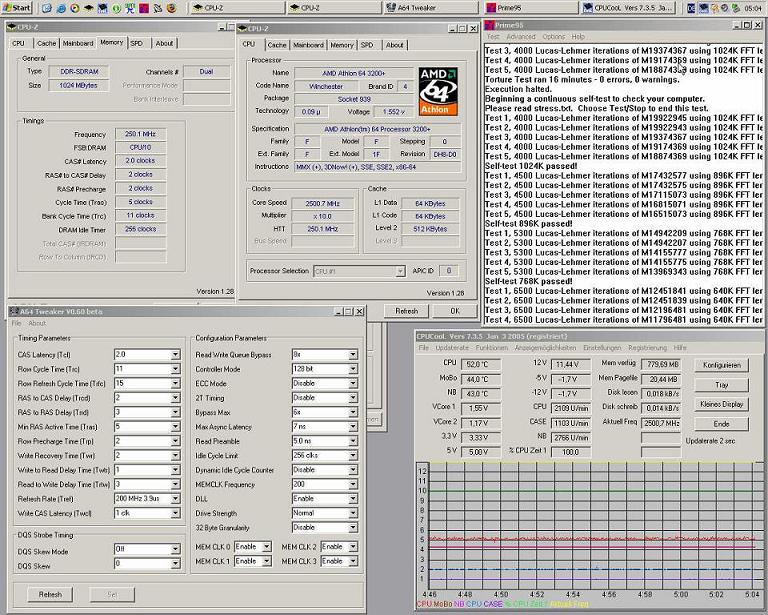The image size is (768, 615).
Task: Open CAS Latency (Tcl) dropdown
Action: [x=175, y=355]
